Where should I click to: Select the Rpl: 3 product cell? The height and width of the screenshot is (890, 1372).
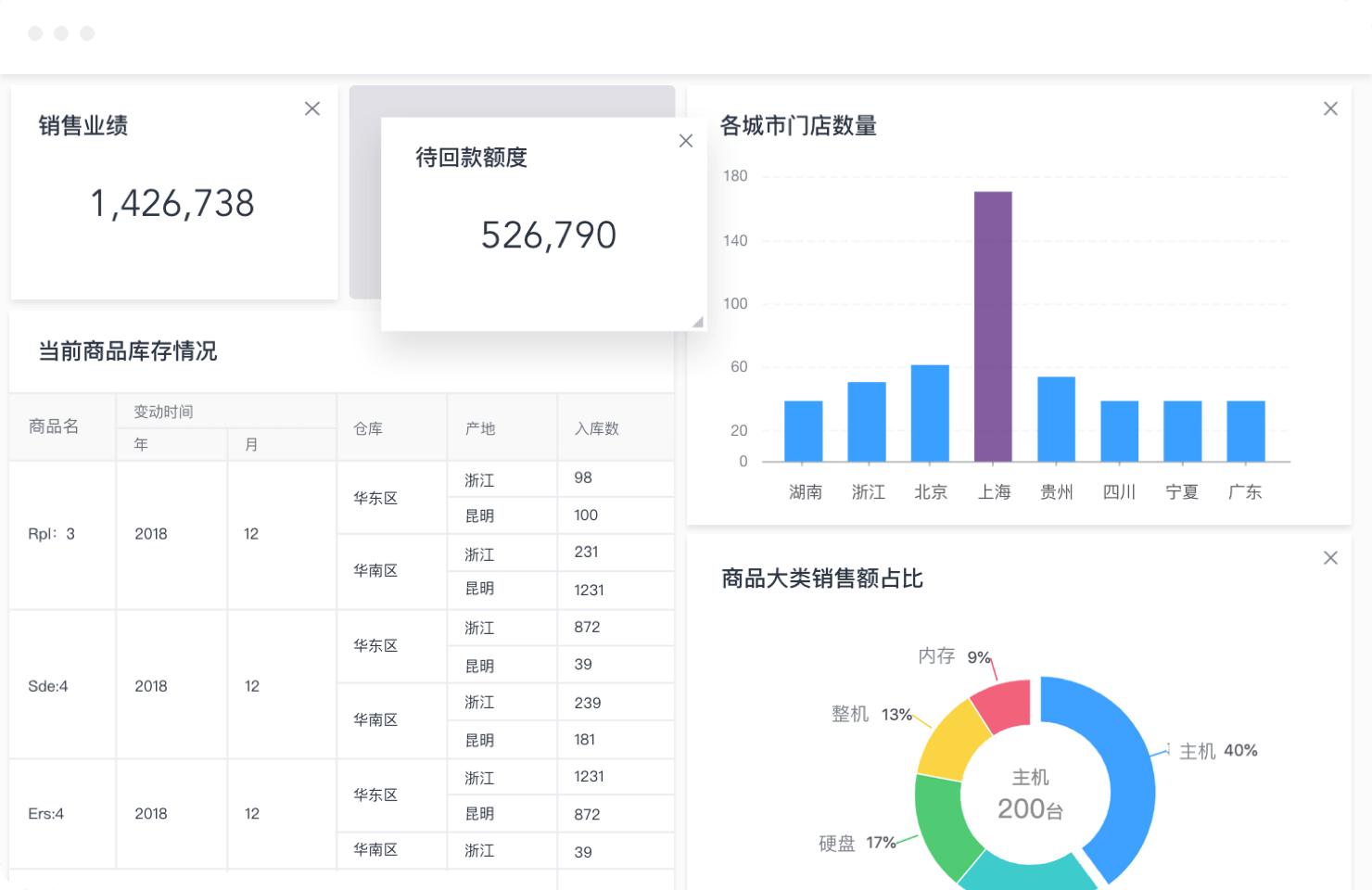(x=52, y=534)
